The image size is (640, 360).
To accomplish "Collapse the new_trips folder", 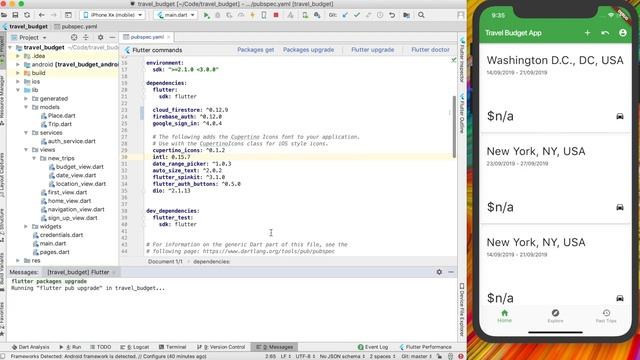I will tap(34, 158).
